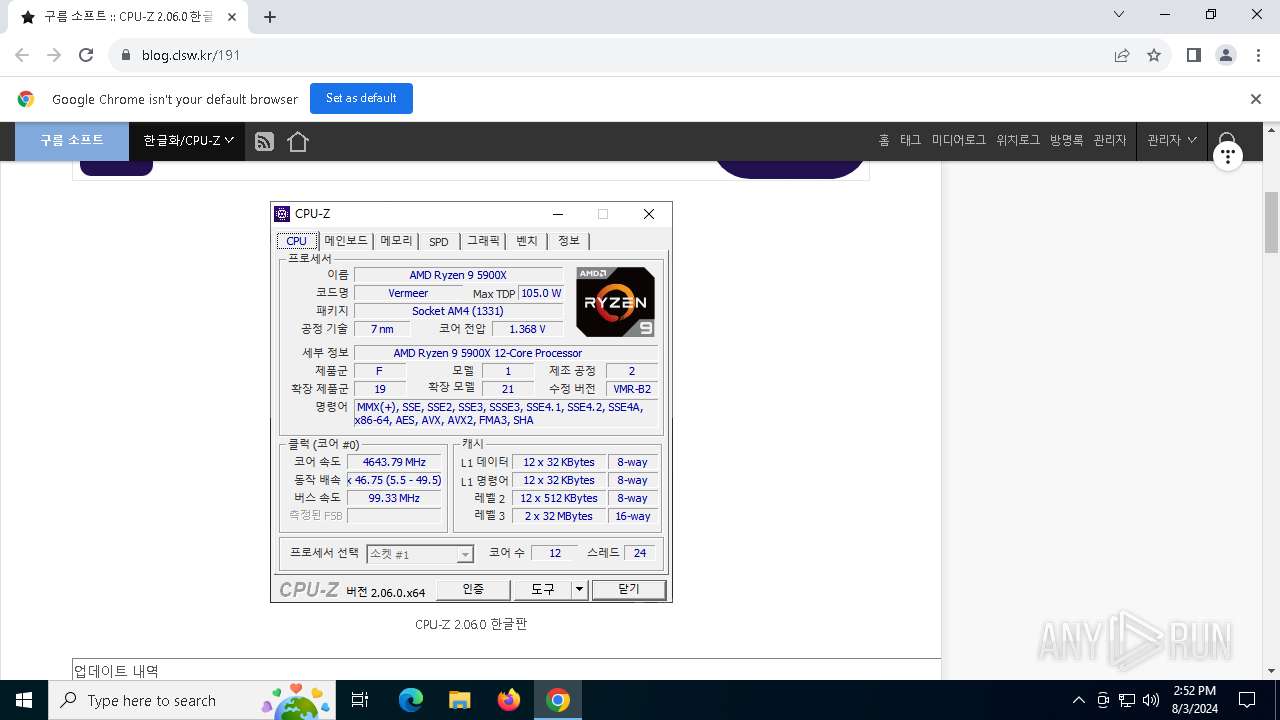Open the 관리자 link next to 방명록

pos(1110,141)
